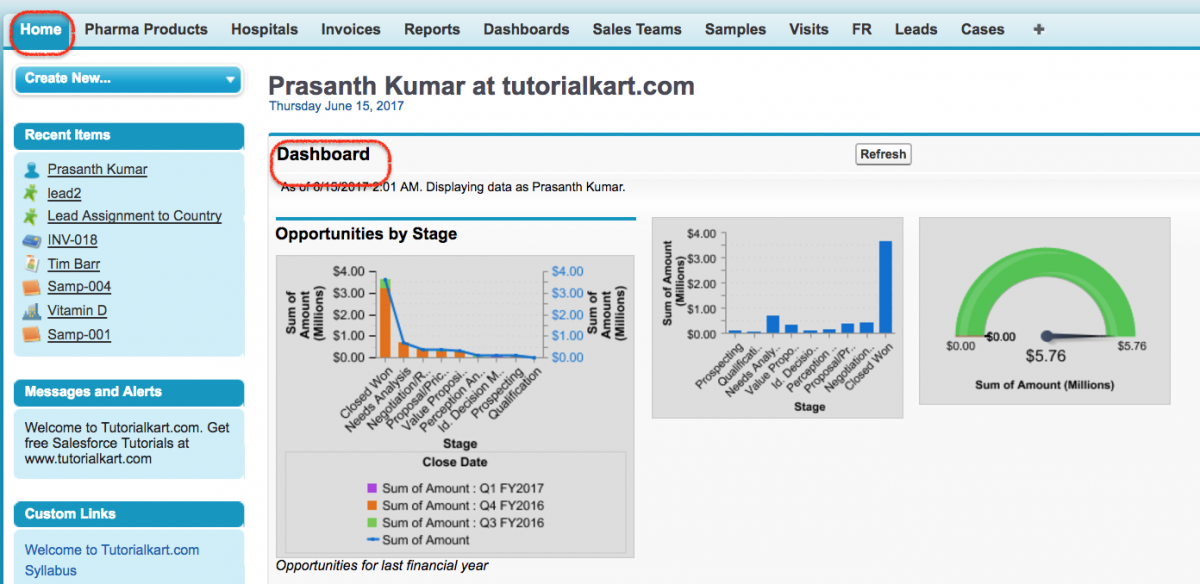Open the Cases tab
Image resolution: width=1200 pixels, height=584 pixels.
(982, 29)
